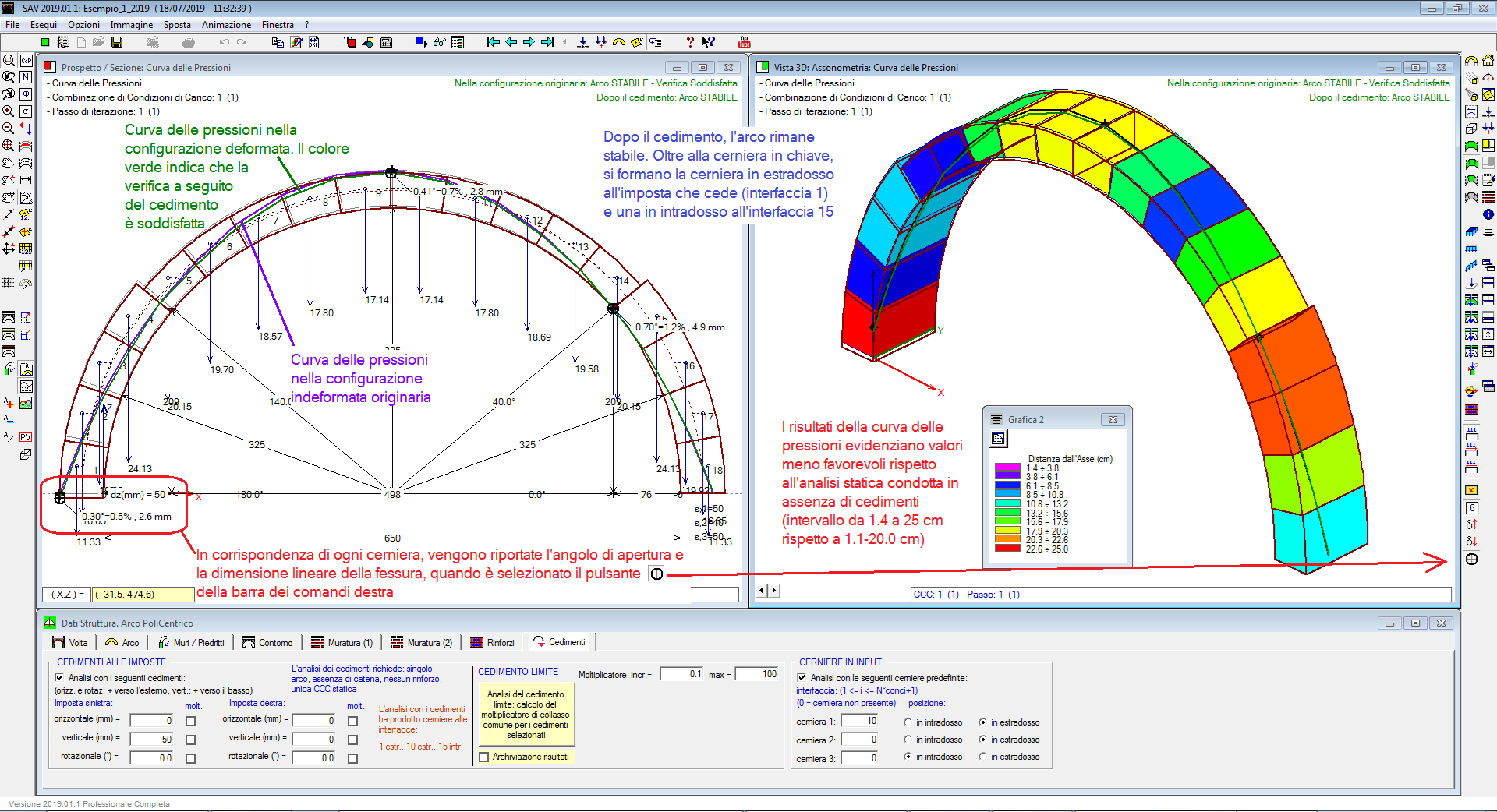Screen dimensions: 1497x812
Task: Click the red question mark help icon
Action: 689,42
